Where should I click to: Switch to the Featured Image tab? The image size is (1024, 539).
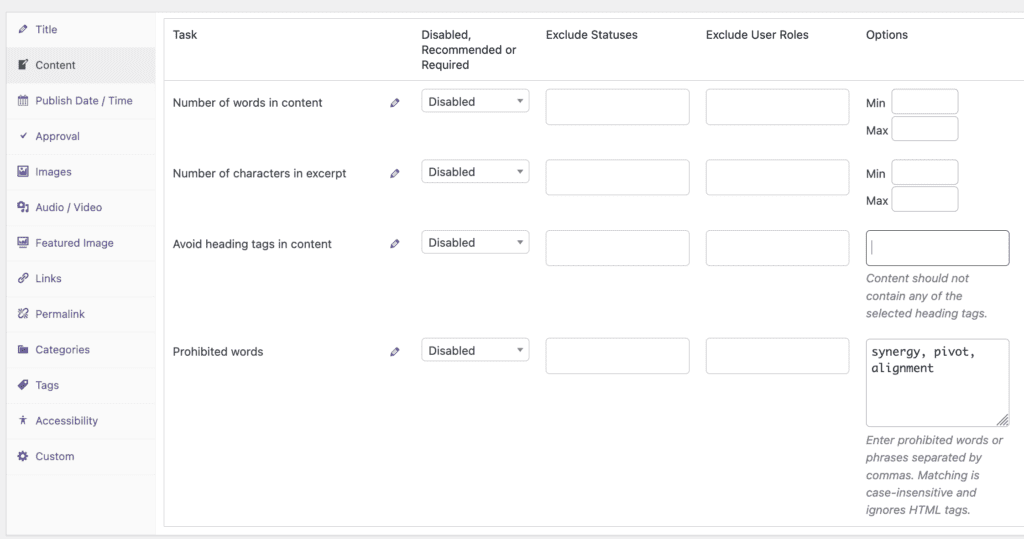(x=74, y=243)
